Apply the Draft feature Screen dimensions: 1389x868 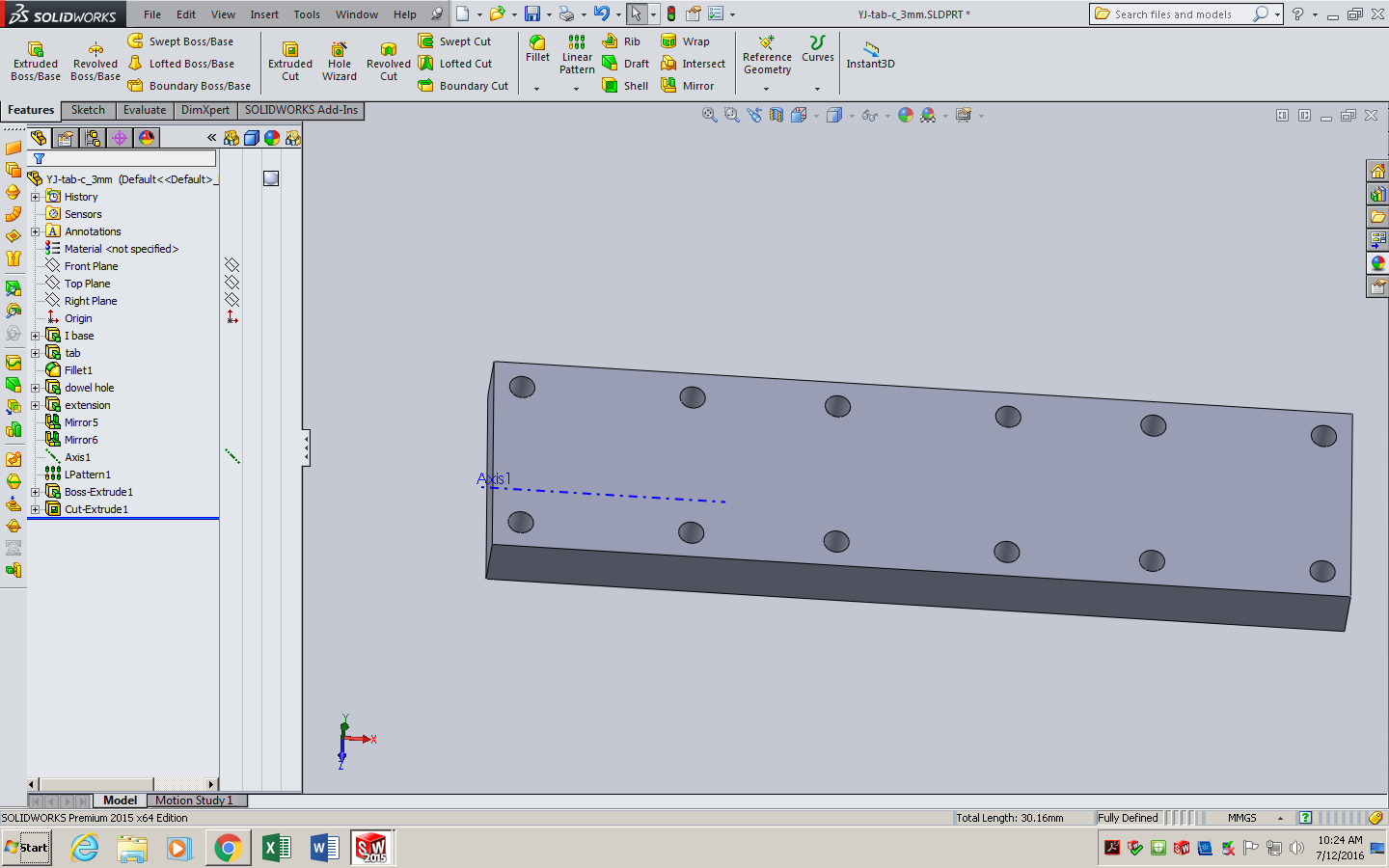point(625,64)
